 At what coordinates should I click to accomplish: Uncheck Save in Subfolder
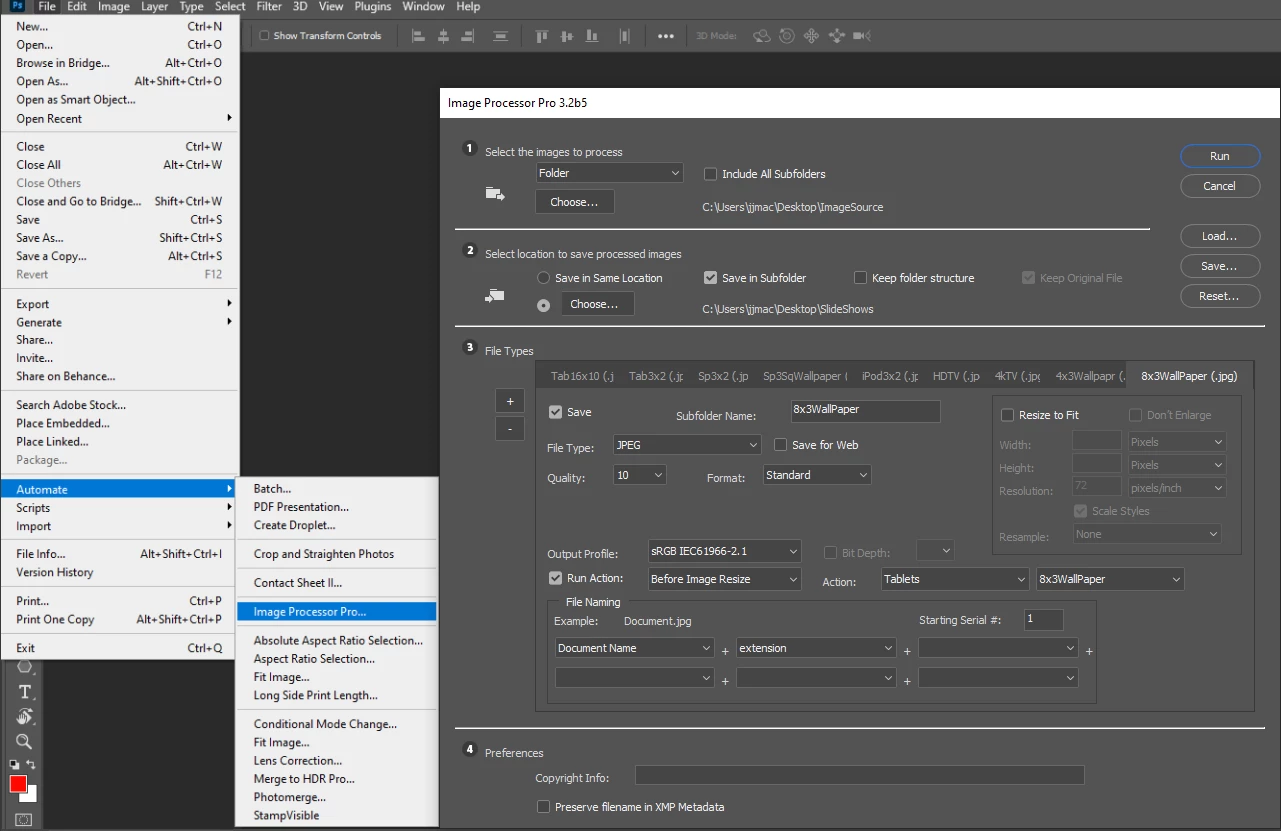click(x=711, y=278)
